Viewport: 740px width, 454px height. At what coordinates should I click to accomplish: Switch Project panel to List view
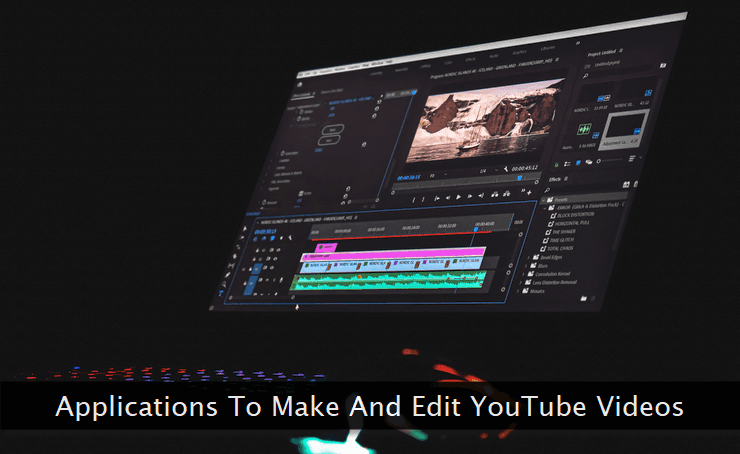pos(567,164)
